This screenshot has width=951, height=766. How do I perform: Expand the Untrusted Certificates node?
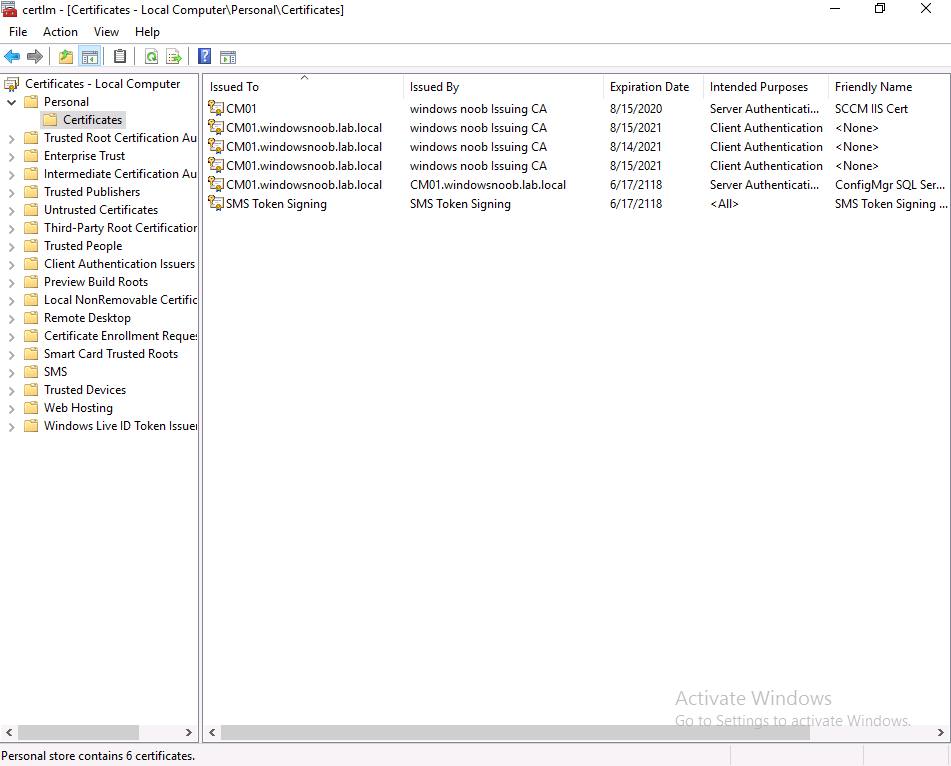click(x=12, y=210)
